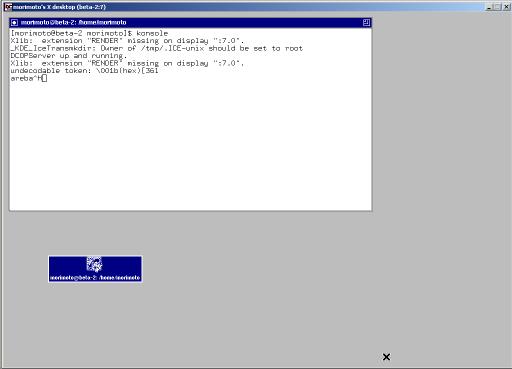The width and height of the screenshot is (512, 369).
Task: Click the second Xlib RENDER missing line
Action: pos(127,63)
